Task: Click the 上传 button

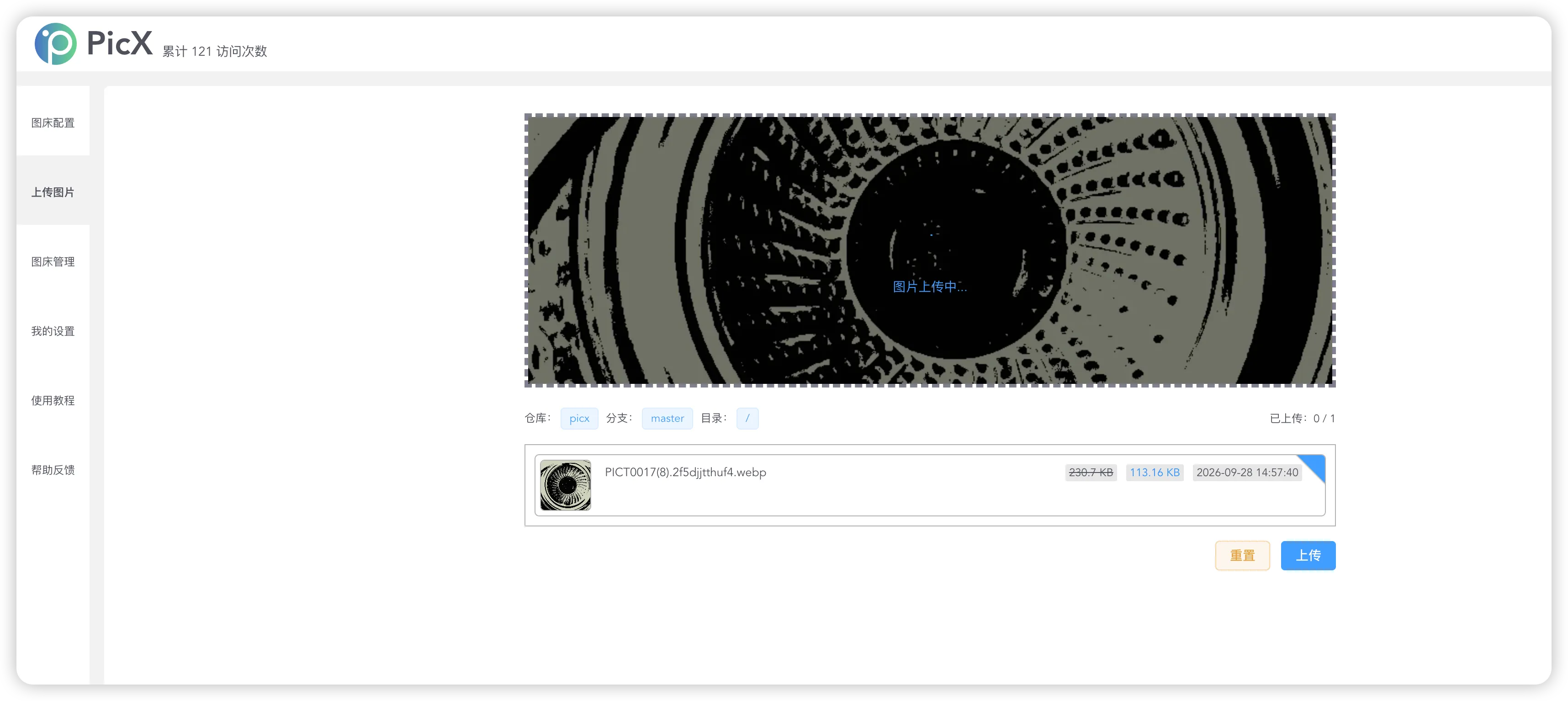Action: click(x=1308, y=555)
